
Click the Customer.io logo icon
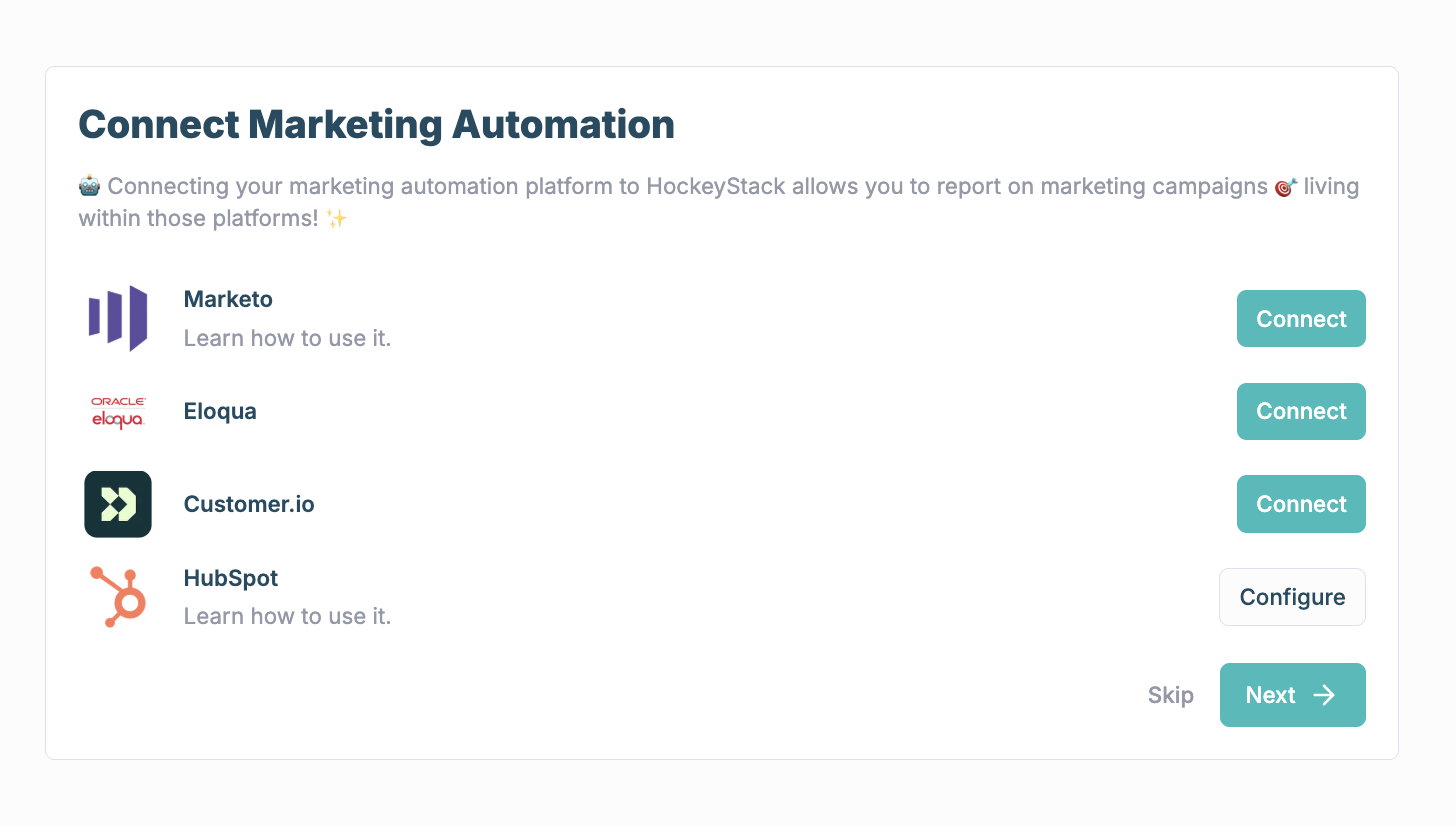pyautogui.click(x=118, y=504)
